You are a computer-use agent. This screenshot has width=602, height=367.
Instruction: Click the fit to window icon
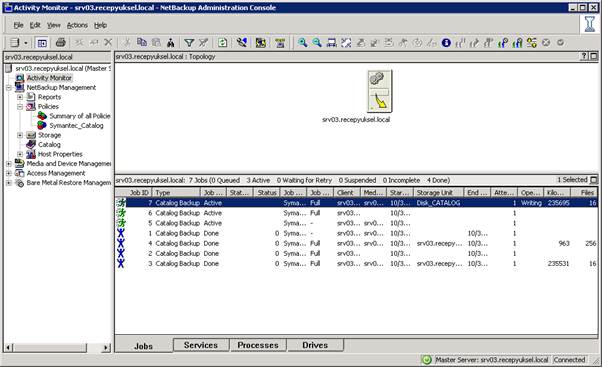pos(346,43)
